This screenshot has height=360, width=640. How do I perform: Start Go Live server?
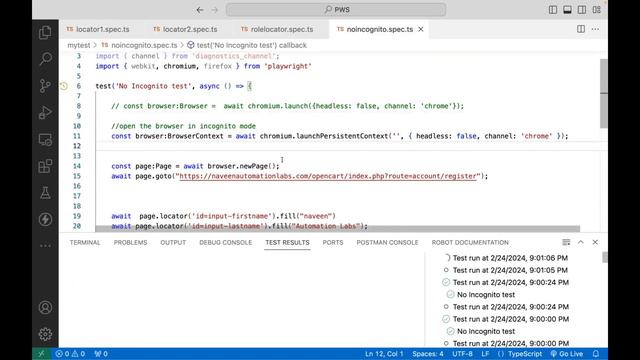(567, 354)
